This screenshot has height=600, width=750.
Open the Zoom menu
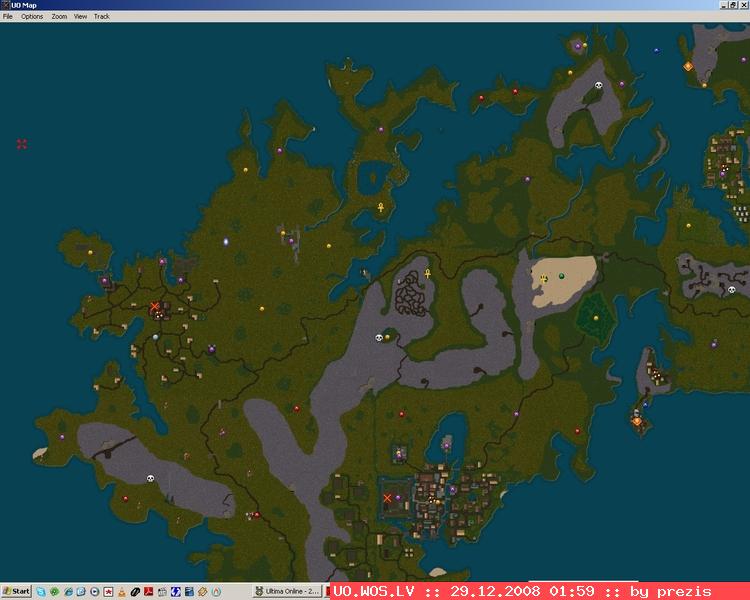point(59,16)
